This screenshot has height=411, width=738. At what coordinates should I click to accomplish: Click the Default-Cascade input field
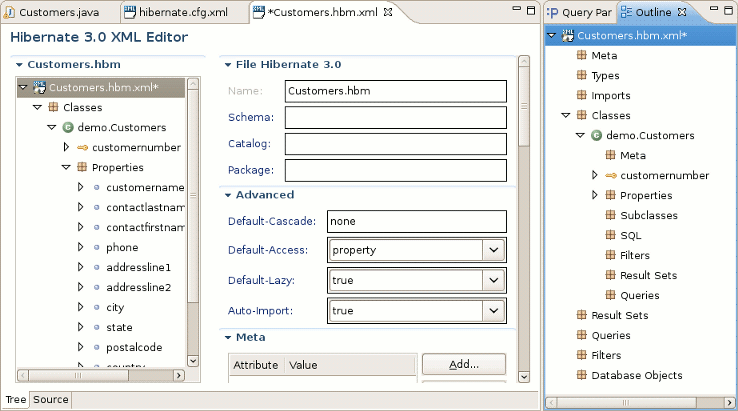point(417,221)
